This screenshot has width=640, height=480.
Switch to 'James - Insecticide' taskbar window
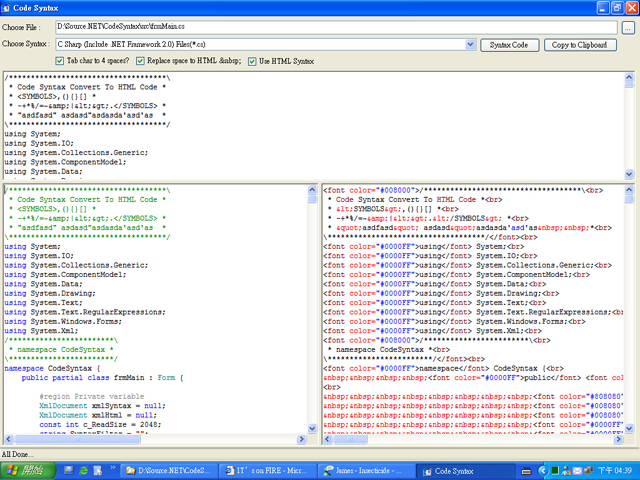click(x=366, y=471)
